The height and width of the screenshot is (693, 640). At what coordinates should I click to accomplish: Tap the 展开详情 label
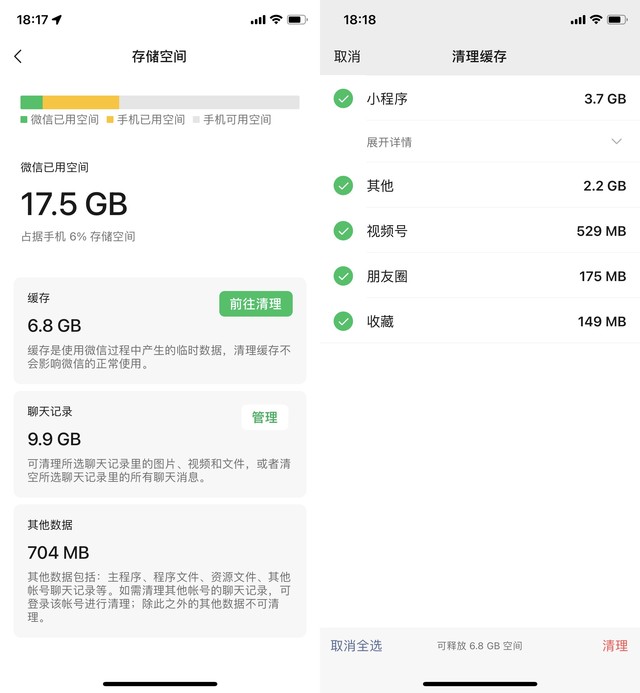click(389, 142)
